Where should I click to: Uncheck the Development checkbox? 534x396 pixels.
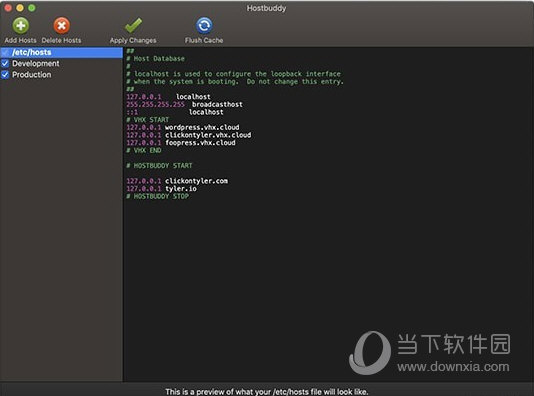[5, 63]
